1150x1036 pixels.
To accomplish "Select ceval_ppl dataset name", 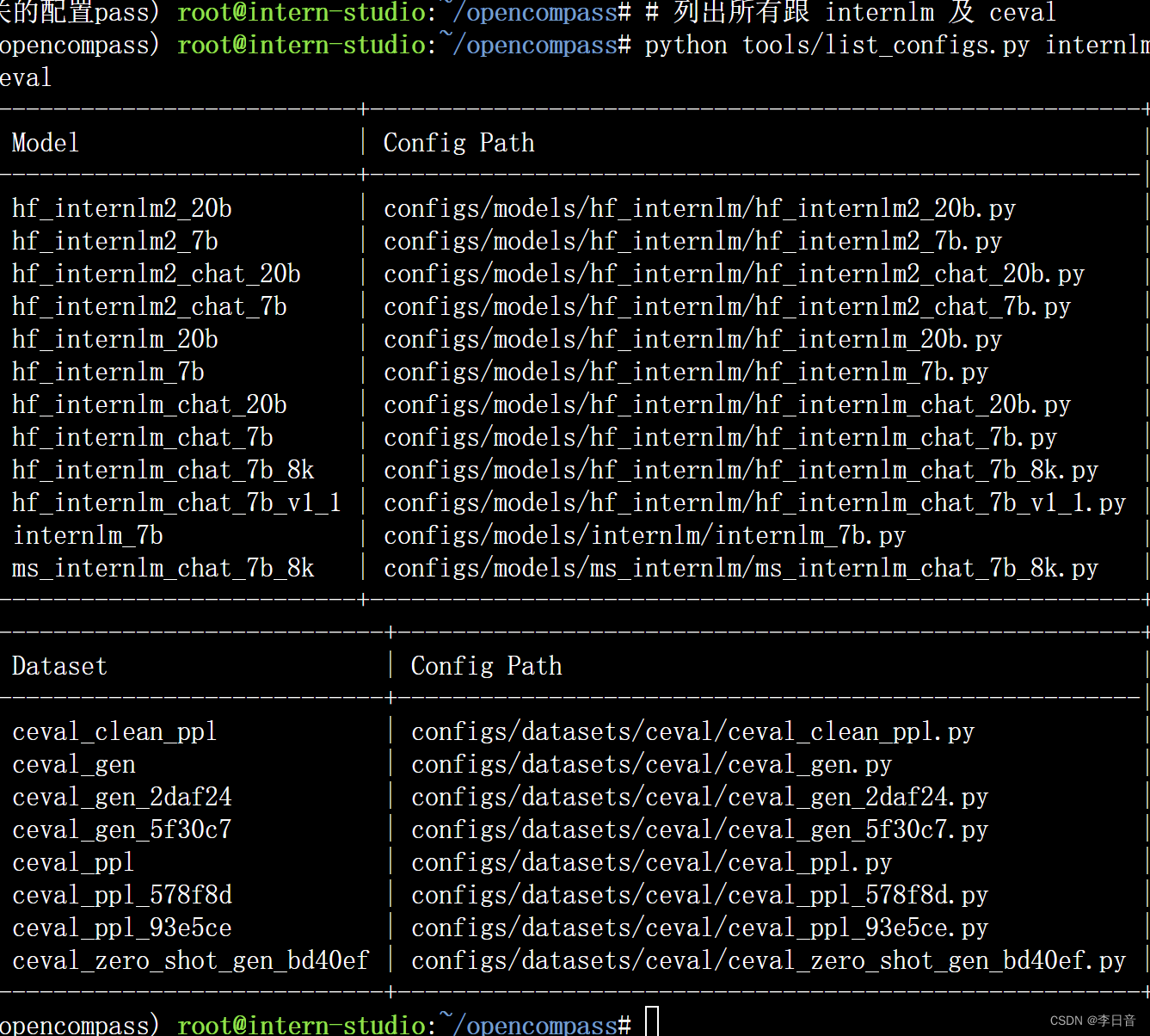I will coord(74,863).
